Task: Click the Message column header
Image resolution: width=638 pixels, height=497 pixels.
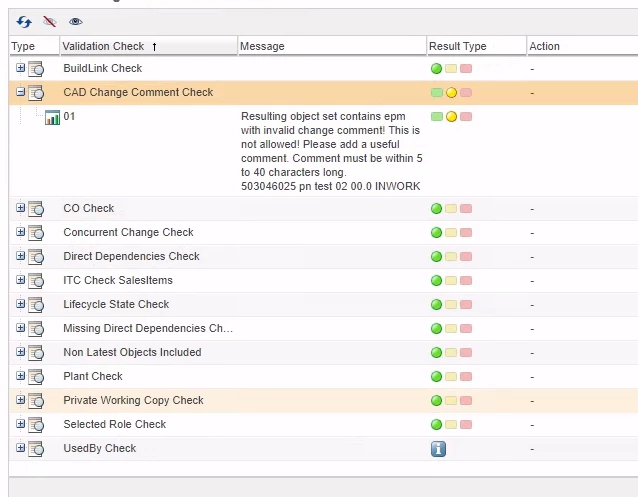Action: pos(332,46)
